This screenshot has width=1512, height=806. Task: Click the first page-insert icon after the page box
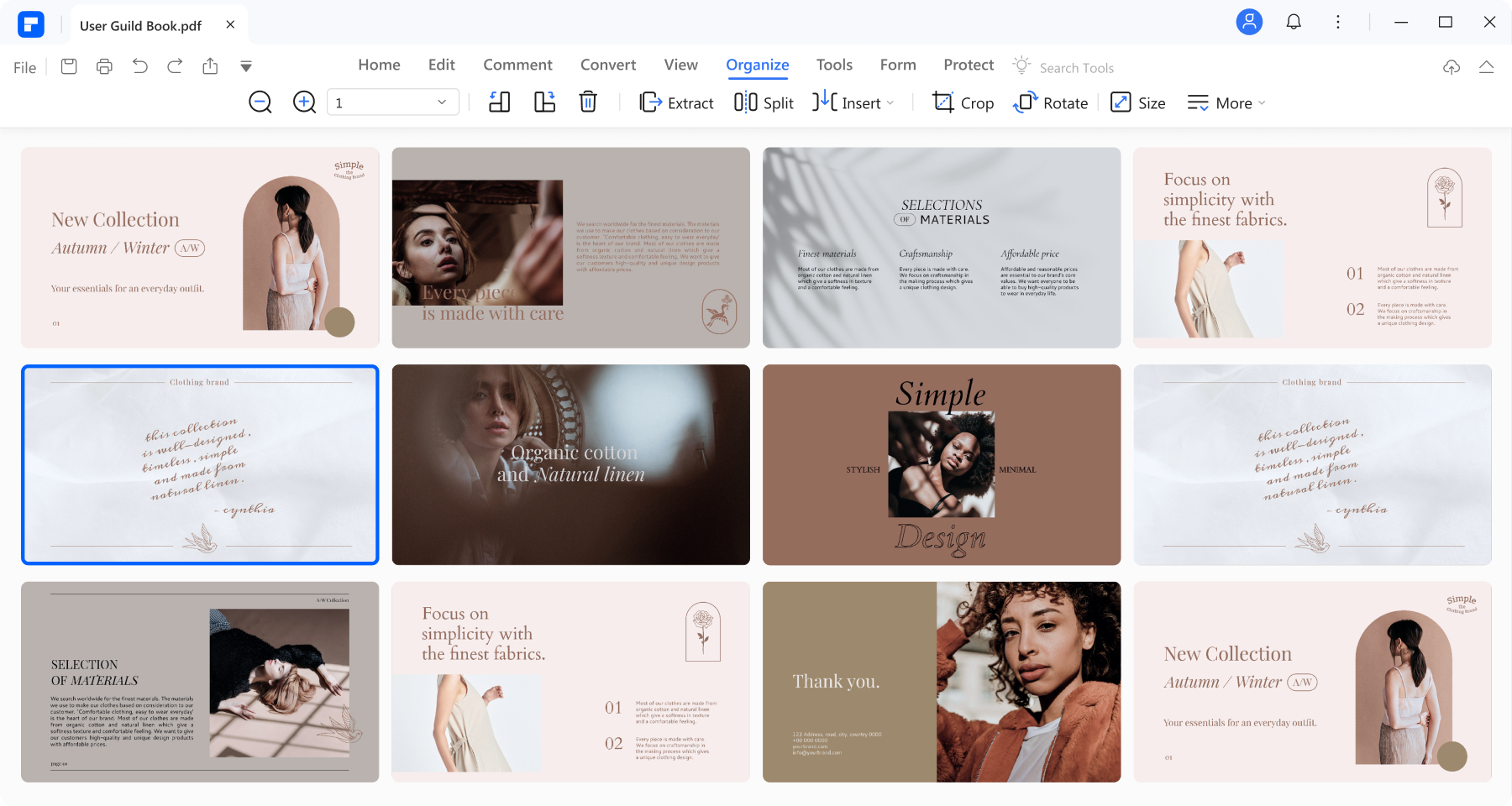tap(500, 102)
